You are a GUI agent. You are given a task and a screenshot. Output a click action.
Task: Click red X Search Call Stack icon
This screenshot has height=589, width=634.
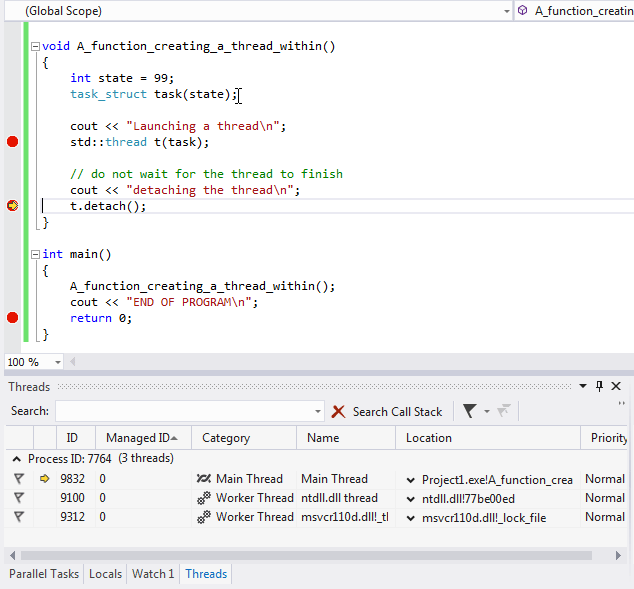(x=338, y=412)
